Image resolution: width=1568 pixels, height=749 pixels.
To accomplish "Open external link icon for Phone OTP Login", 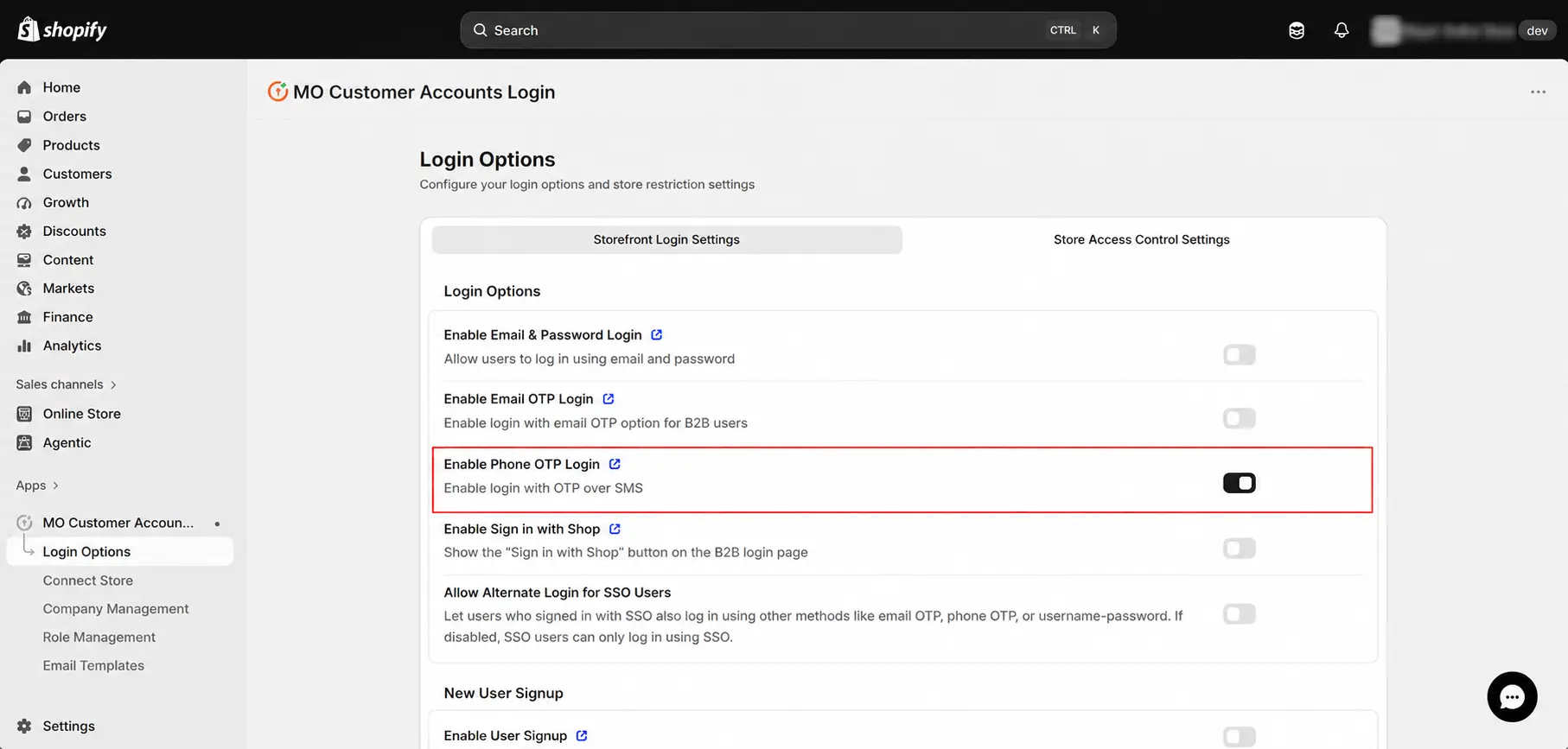I will click(x=615, y=464).
